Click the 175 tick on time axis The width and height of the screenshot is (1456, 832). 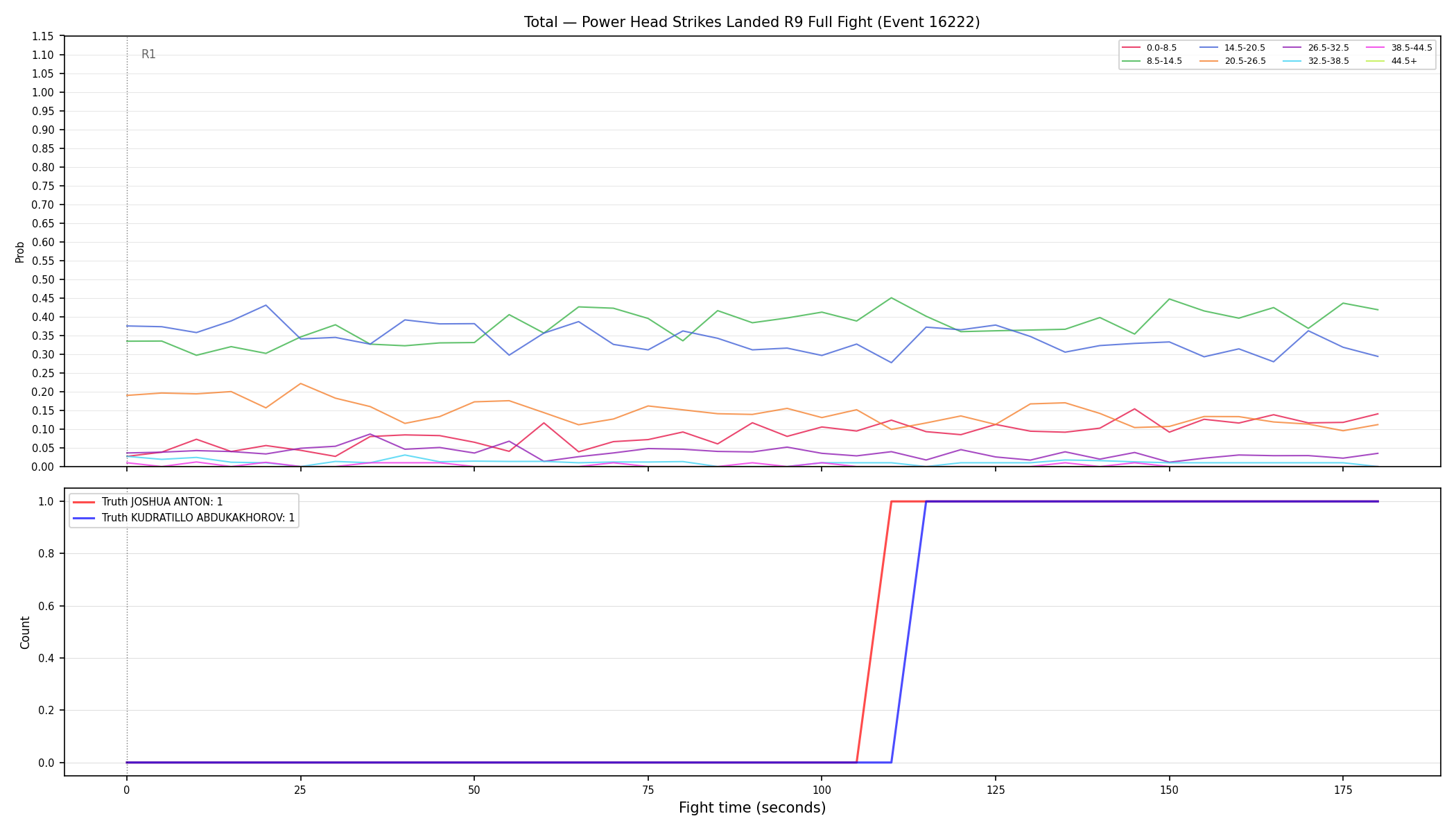[x=1343, y=790]
